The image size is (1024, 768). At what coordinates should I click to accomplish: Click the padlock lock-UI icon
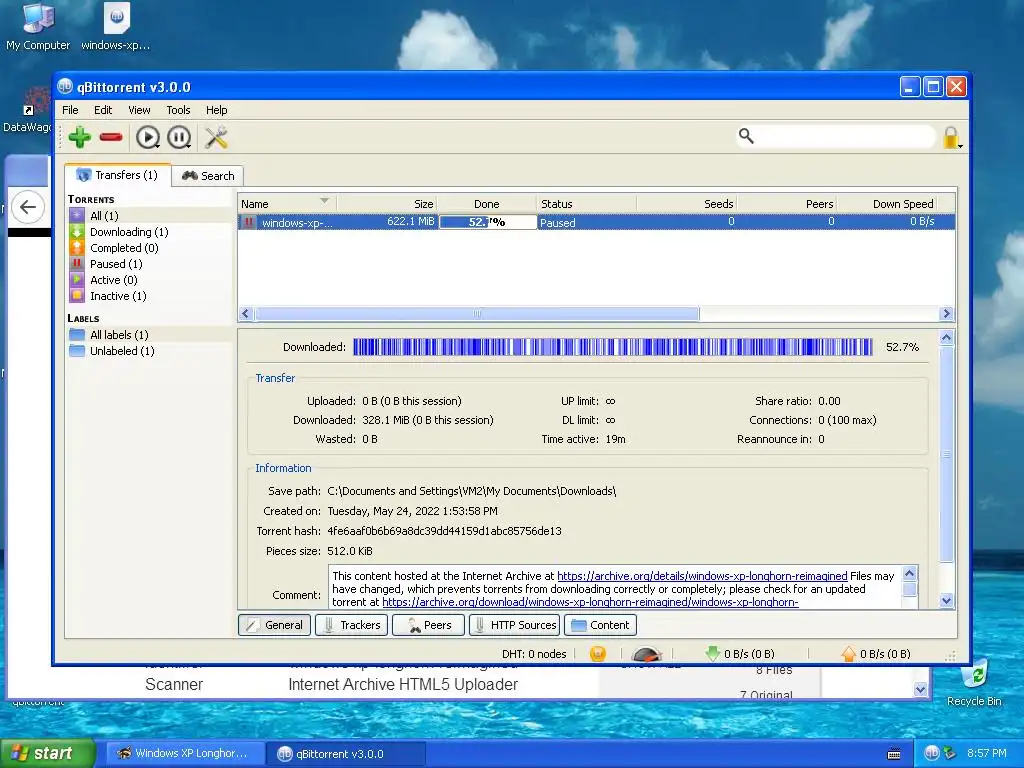point(952,137)
